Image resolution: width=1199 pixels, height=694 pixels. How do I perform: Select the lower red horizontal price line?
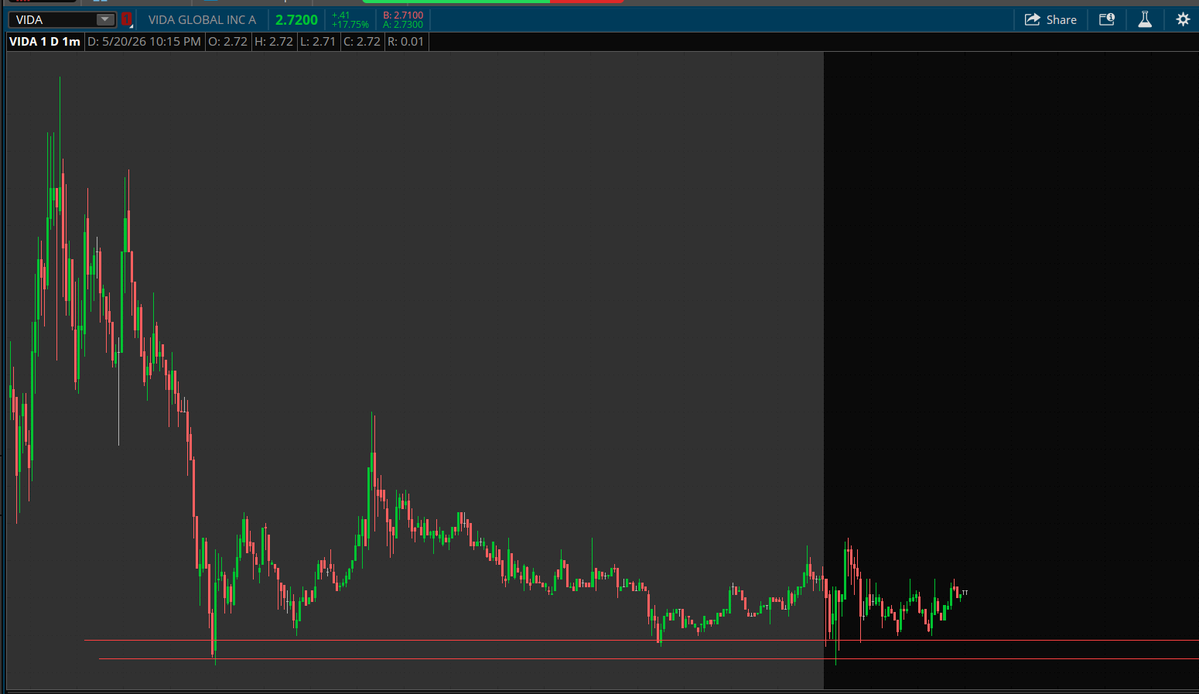pyautogui.click(x=648, y=659)
